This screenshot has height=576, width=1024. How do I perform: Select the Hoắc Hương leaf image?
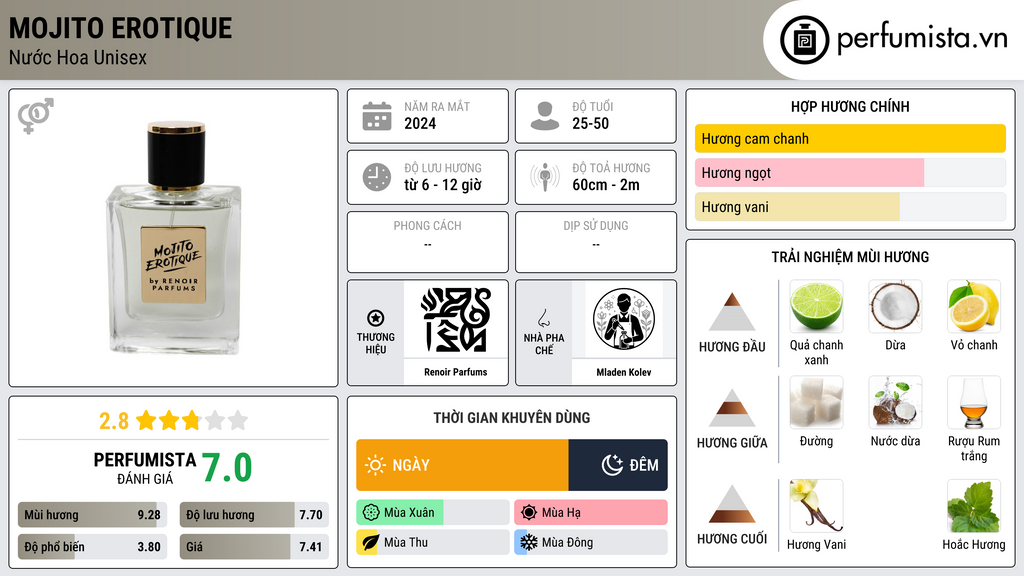[x=974, y=506]
